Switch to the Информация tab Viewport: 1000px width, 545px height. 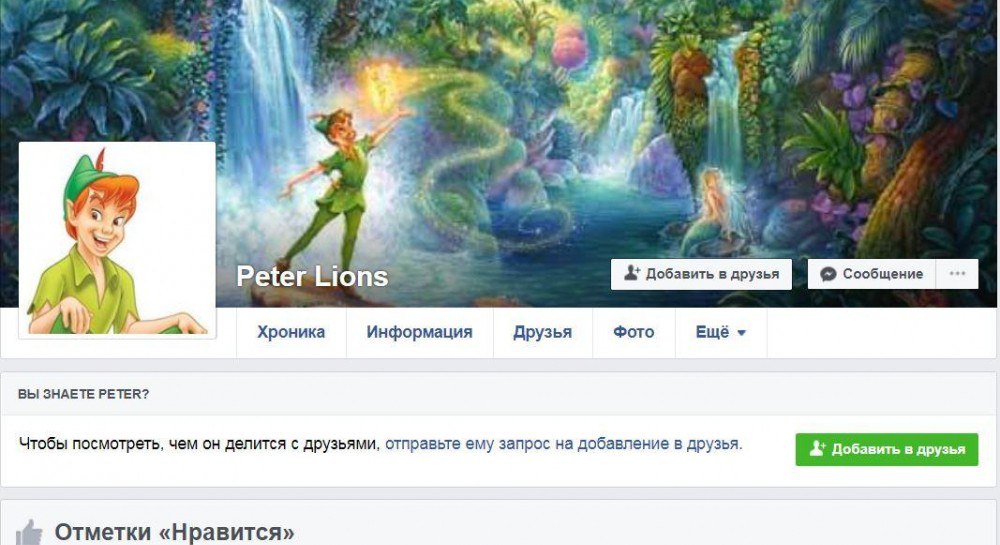click(x=420, y=332)
